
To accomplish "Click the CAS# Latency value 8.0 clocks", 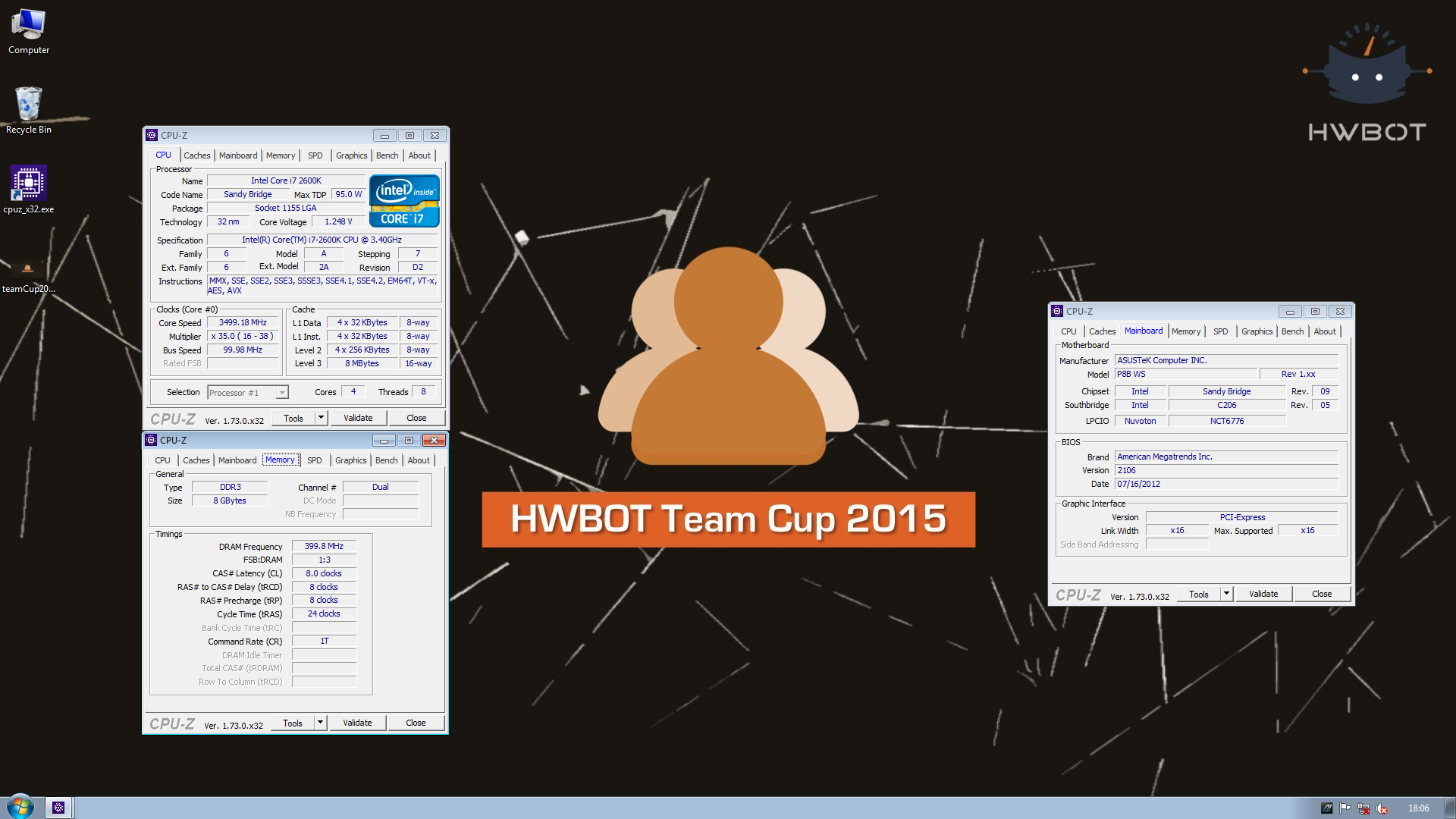I will tap(324, 573).
